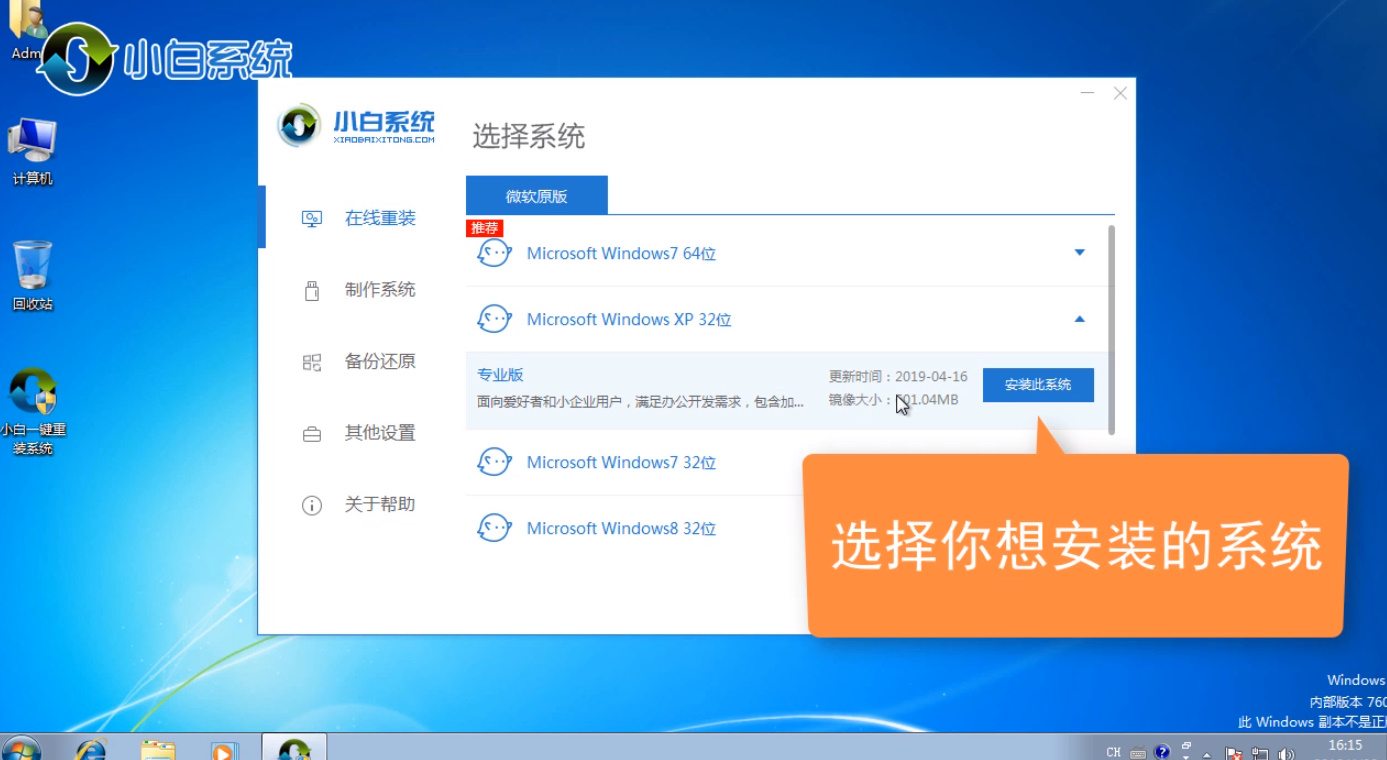Select Microsoft Windows XP 32位 row text
This screenshot has width=1387, height=760.
point(629,320)
